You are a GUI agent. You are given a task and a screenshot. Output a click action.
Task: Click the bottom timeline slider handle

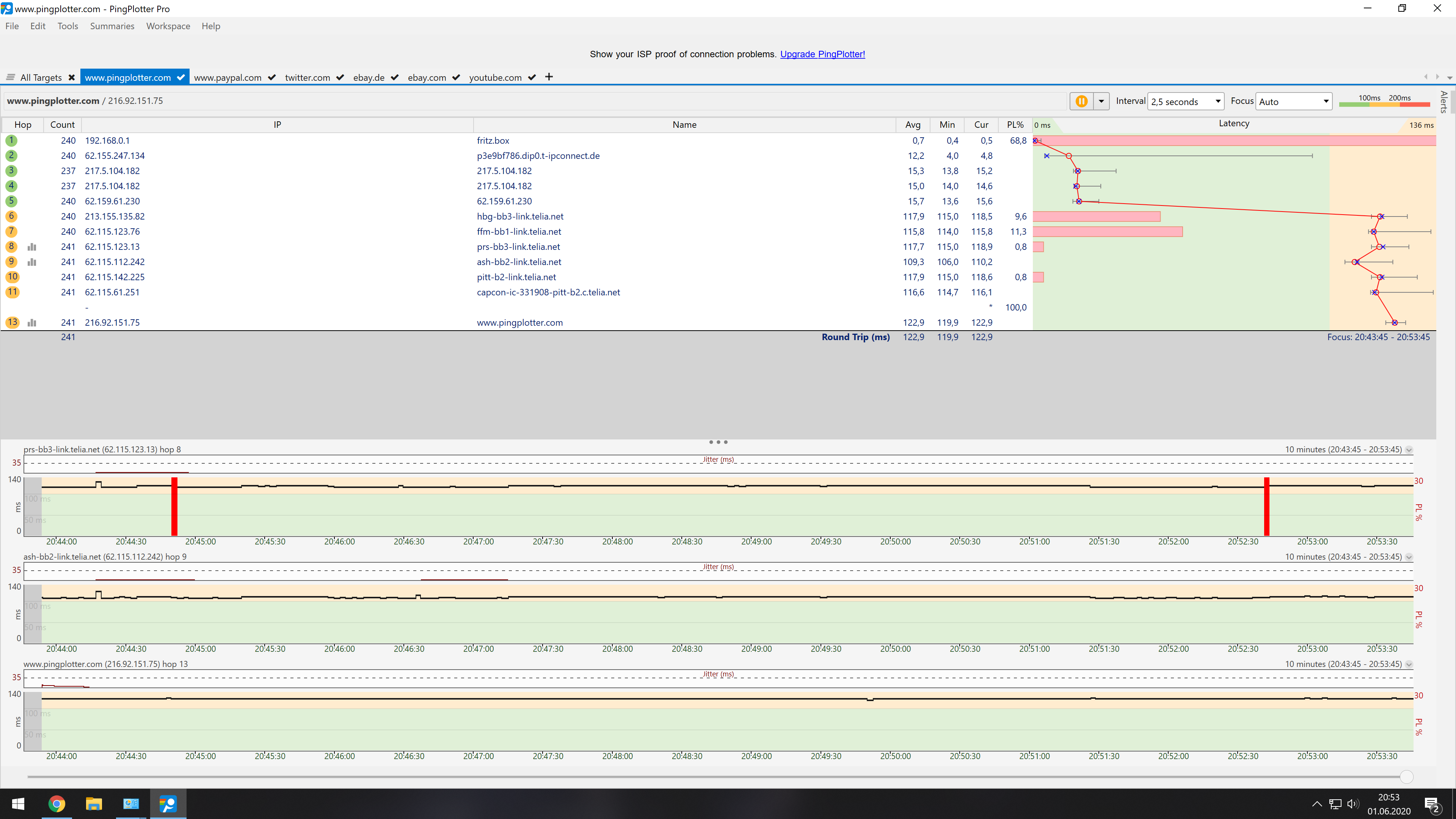tap(1406, 777)
